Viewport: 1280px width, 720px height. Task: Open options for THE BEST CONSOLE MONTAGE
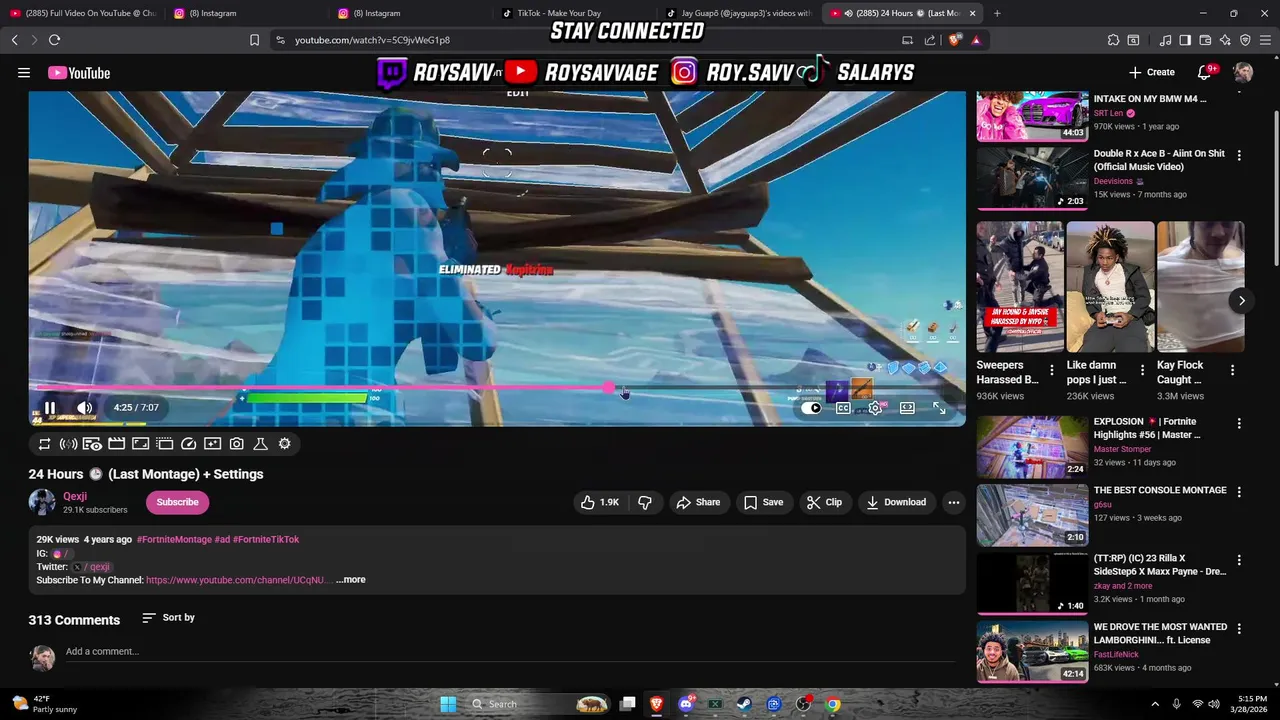(1239, 492)
